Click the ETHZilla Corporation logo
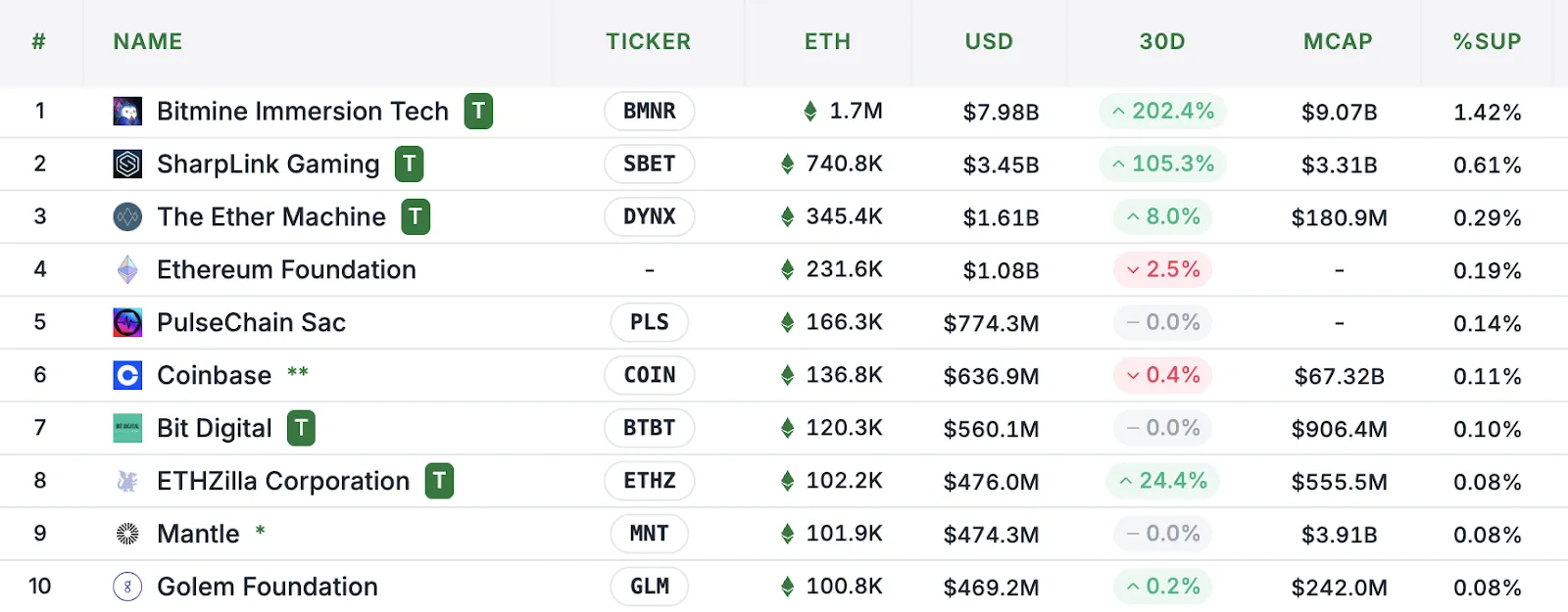1568x612 pixels. pos(126,481)
